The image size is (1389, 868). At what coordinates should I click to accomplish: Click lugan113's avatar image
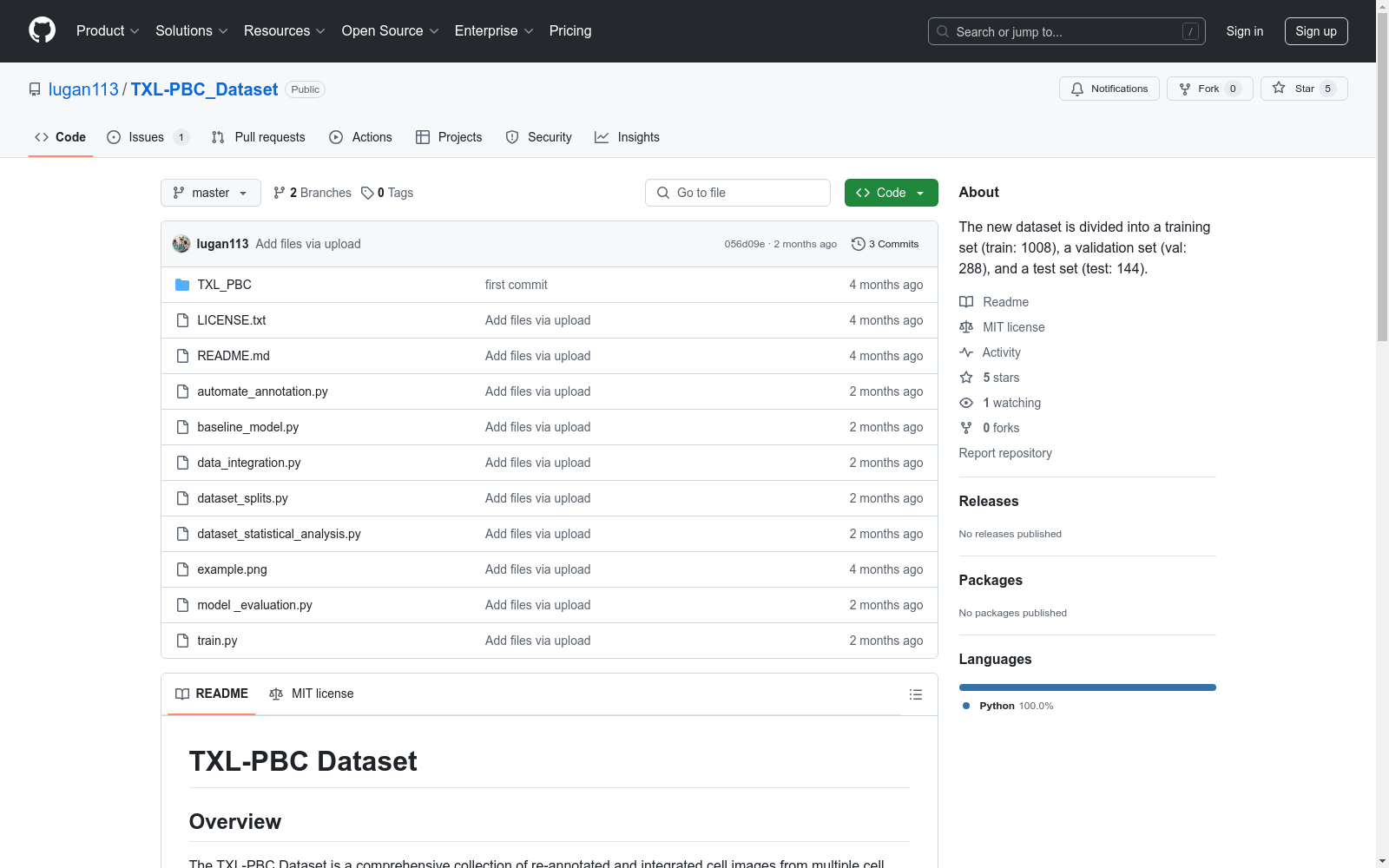click(181, 244)
